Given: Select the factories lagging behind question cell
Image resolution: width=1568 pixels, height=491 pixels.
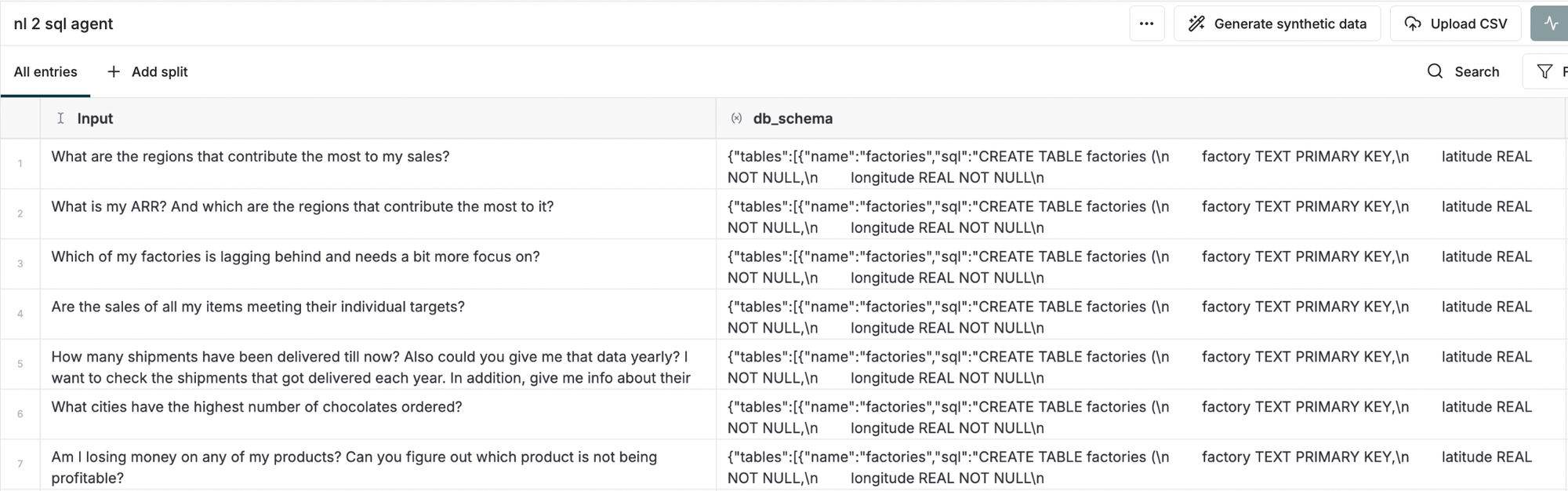Looking at the screenshot, I should pyautogui.click(x=296, y=257).
